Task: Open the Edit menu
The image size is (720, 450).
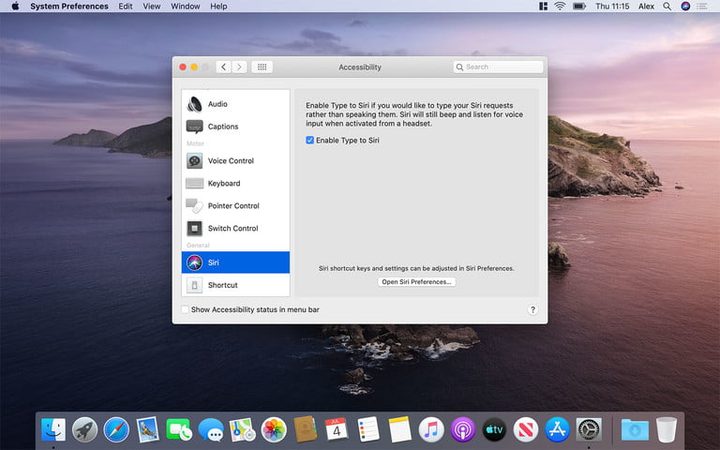Action: click(125, 6)
